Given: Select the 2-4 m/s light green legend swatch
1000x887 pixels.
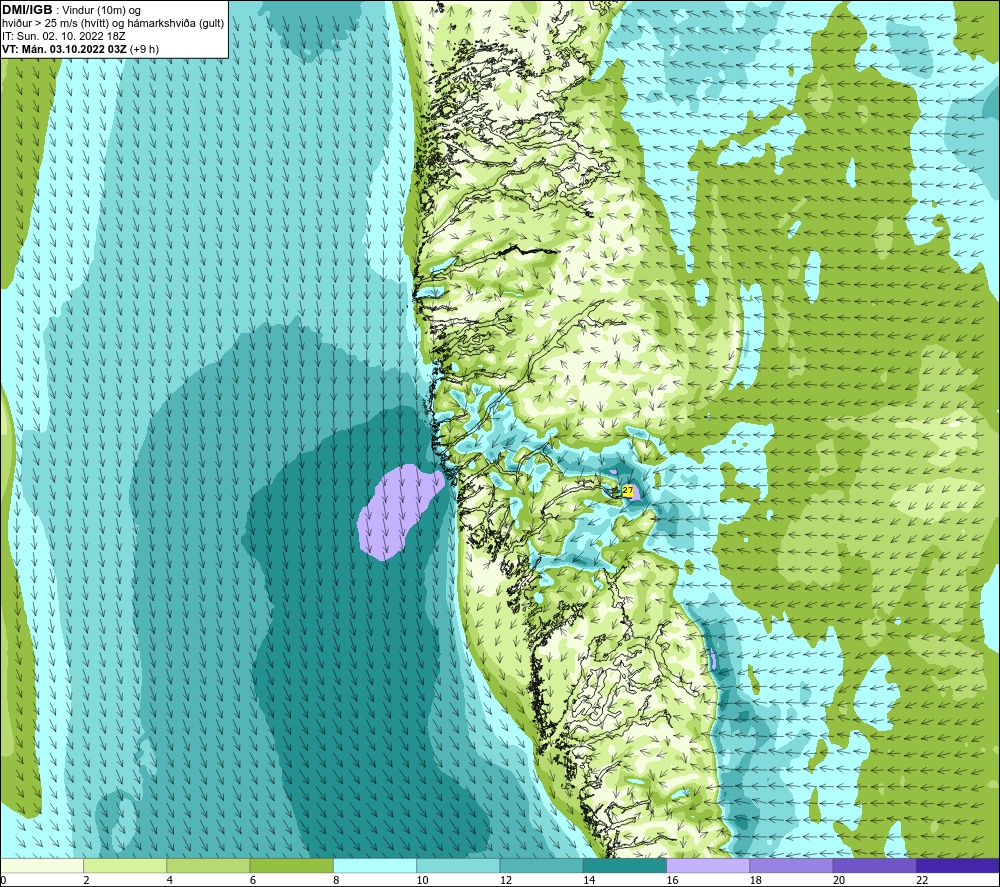Looking at the screenshot, I should pyautogui.click(x=125, y=865).
